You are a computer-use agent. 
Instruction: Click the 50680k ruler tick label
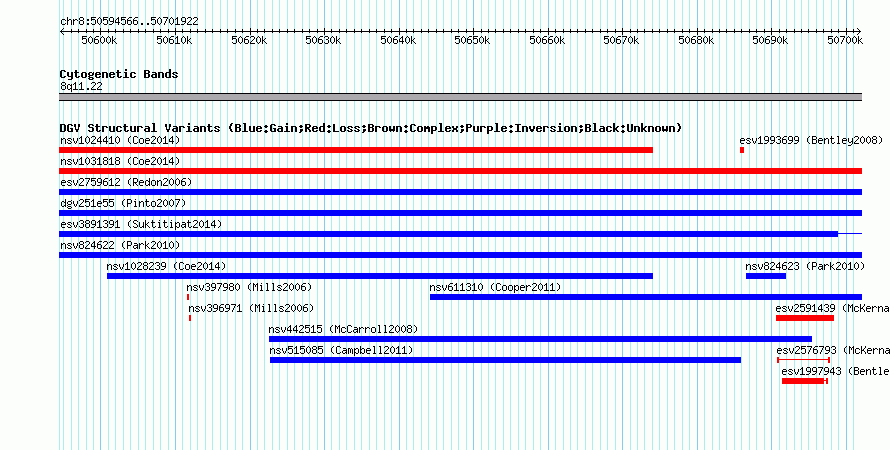coord(697,40)
